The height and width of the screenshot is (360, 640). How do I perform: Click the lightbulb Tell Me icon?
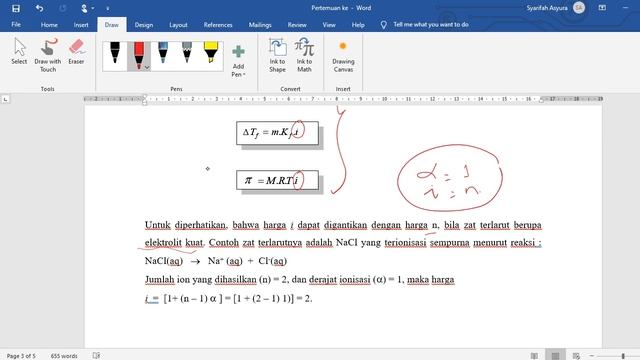click(383, 25)
